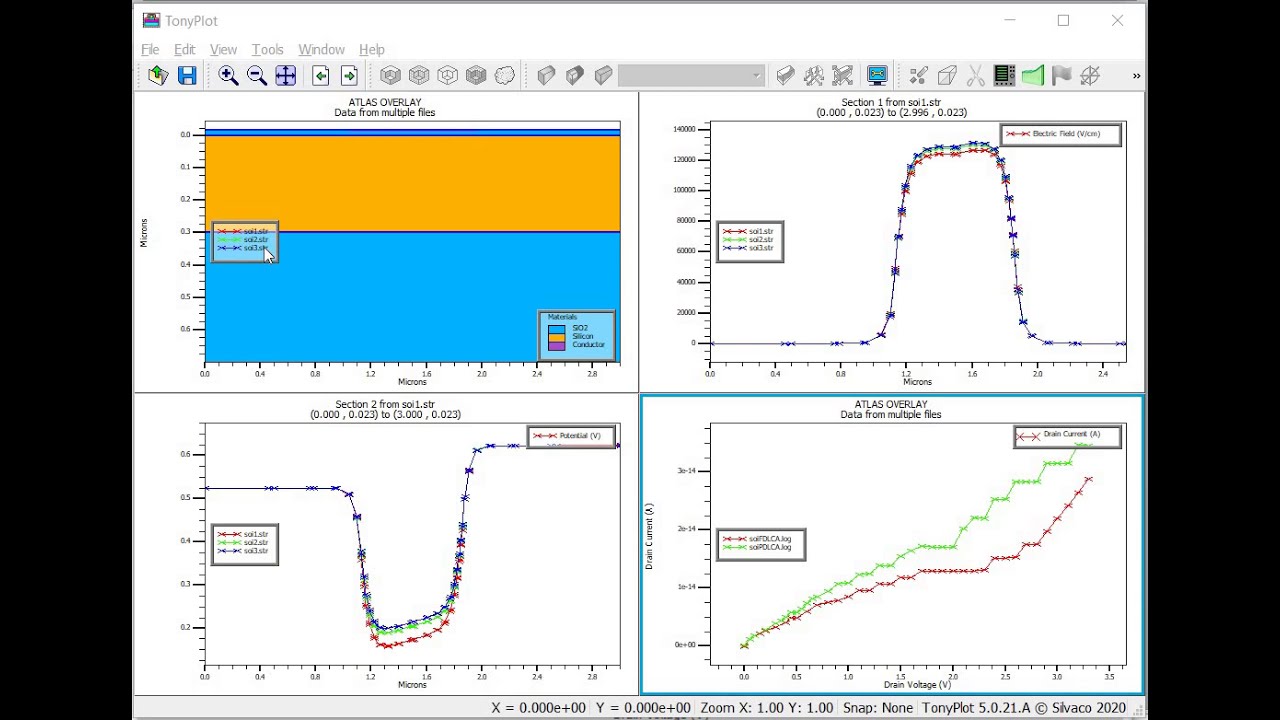Click the scatter probe points icon
Viewport: 1280px width, 720px height.
tap(919, 75)
